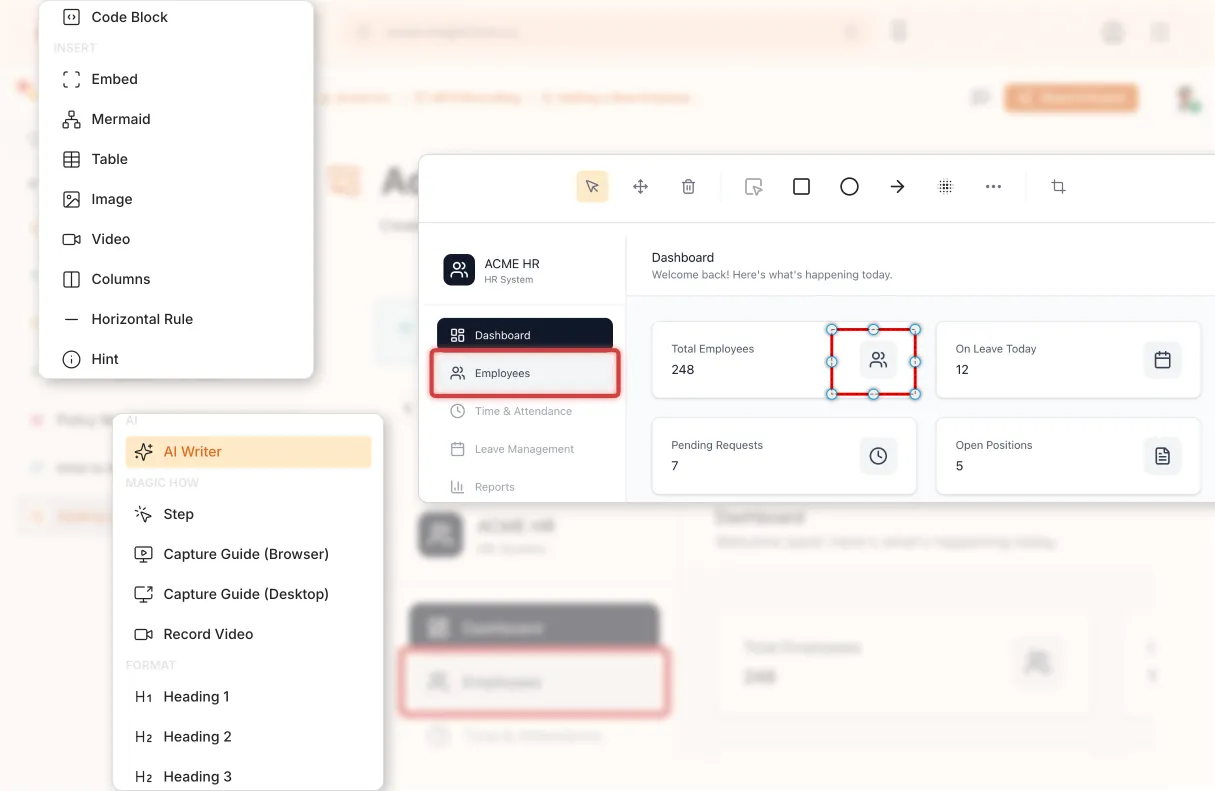Open more tools via the ellipsis
Screen dimensions: 1215x791
(x=993, y=186)
